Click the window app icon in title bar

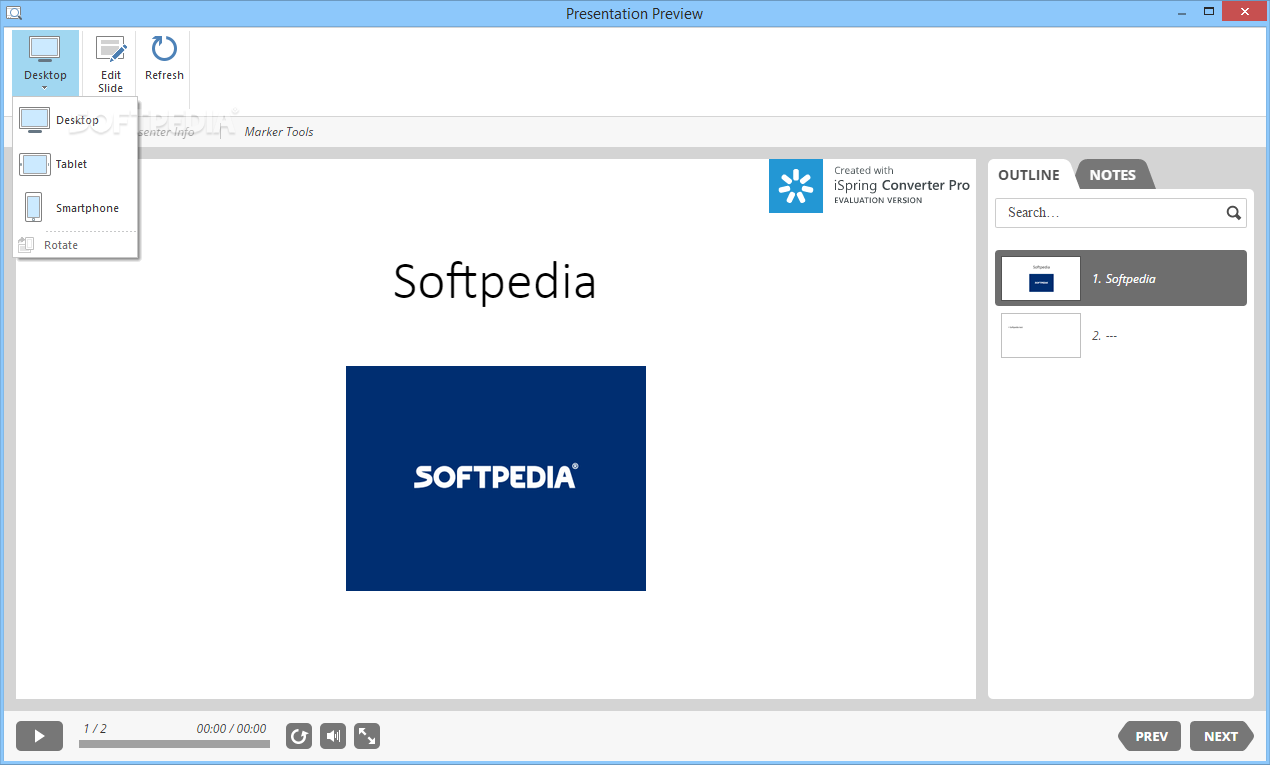(x=14, y=13)
